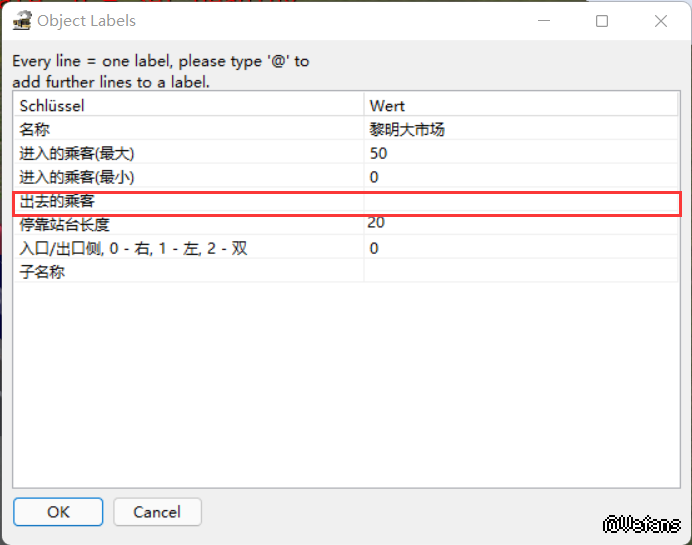This screenshot has height=545, width=692.
Task: Click the Cancel button
Action: pyautogui.click(x=157, y=512)
